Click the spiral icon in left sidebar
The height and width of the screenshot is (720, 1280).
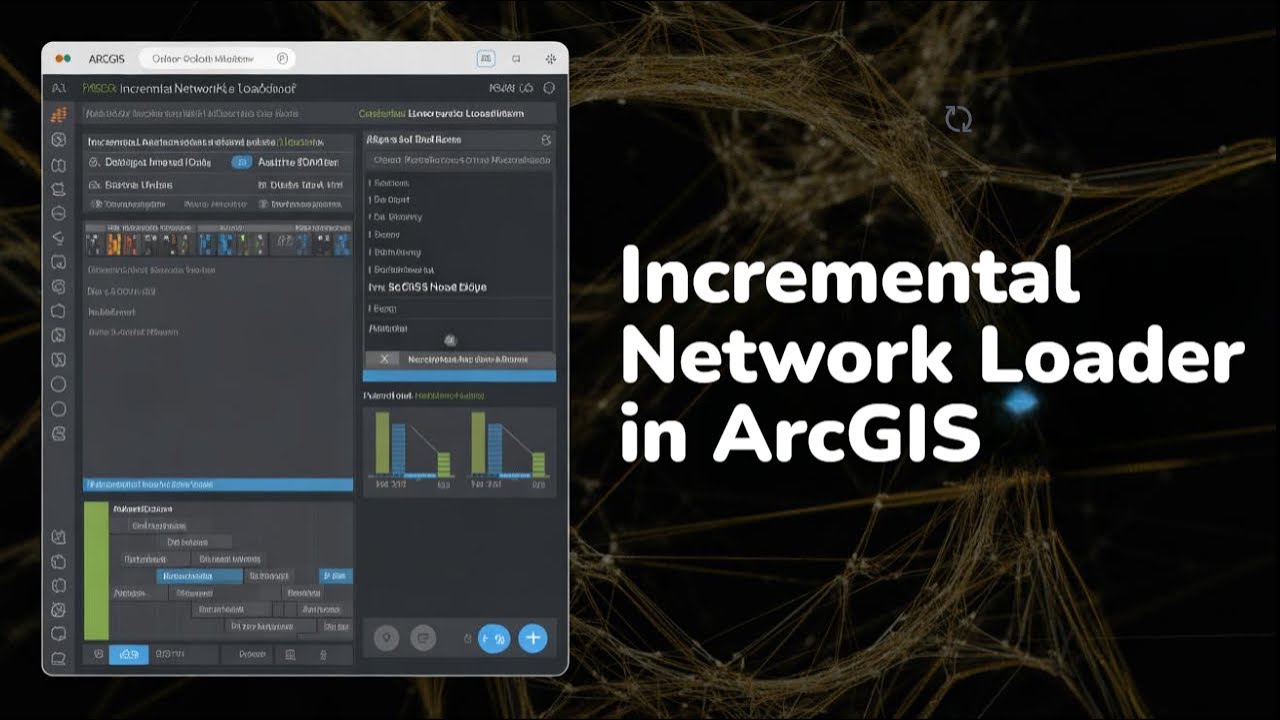click(58, 287)
